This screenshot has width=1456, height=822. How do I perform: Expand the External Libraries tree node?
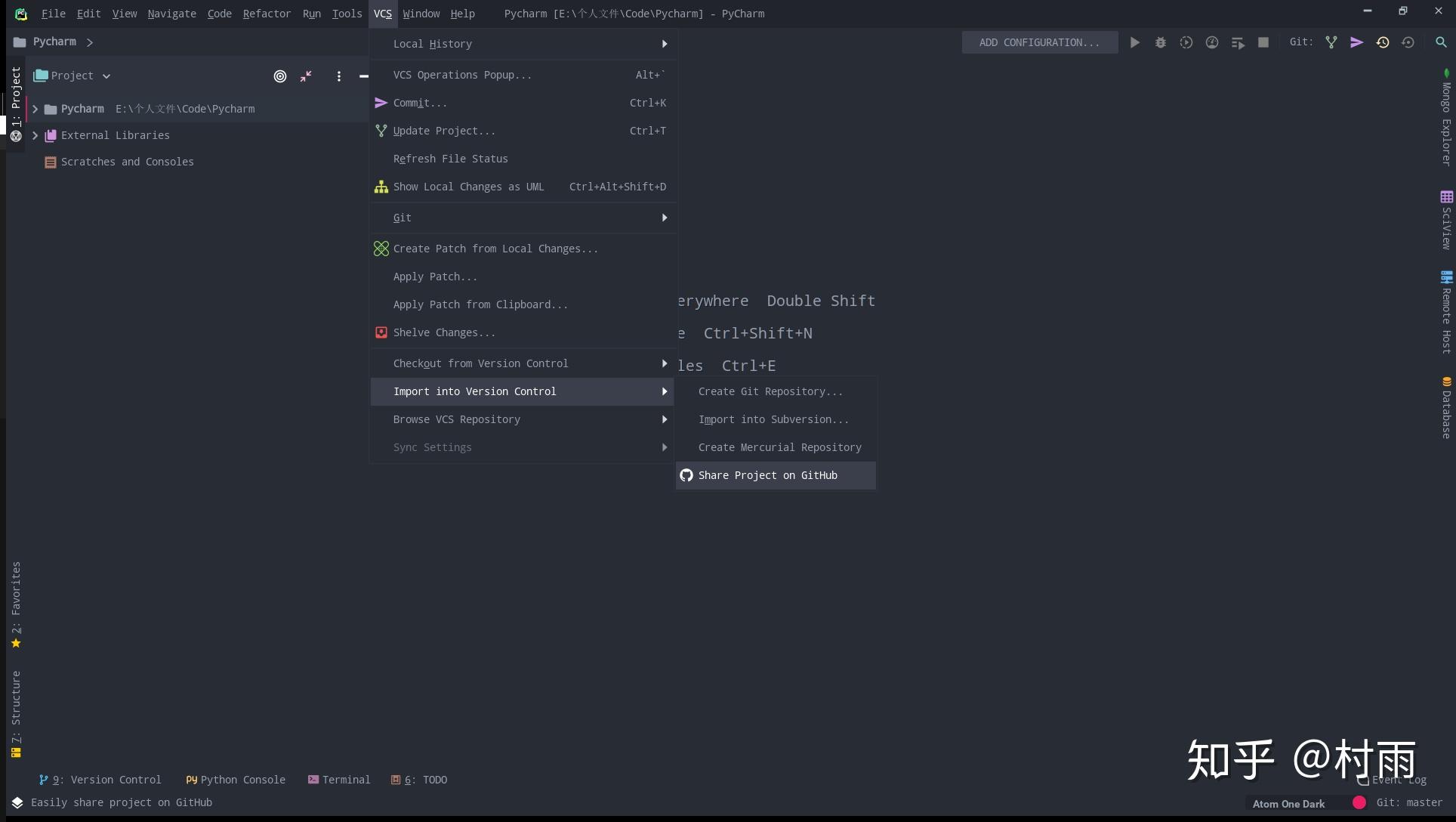point(35,135)
